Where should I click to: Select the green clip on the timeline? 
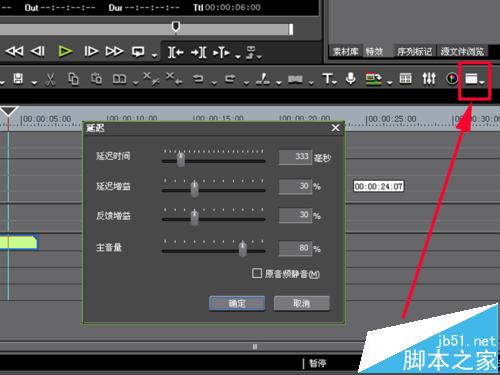coord(19,242)
